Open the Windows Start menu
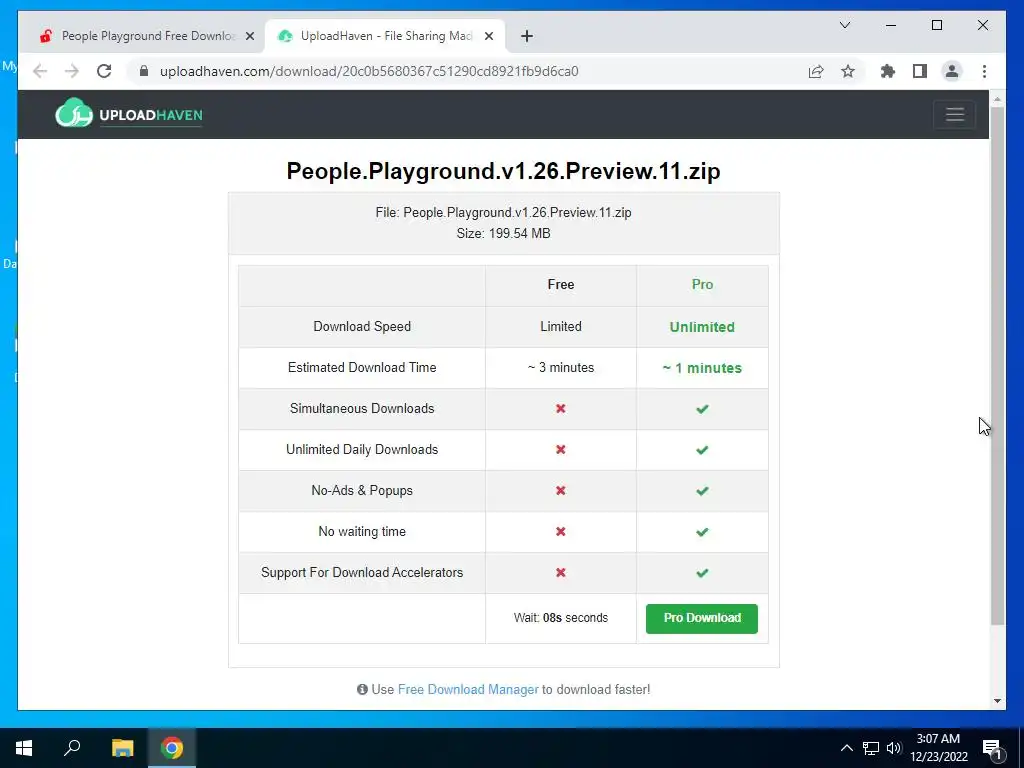The height and width of the screenshot is (768, 1024). [x=24, y=748]
